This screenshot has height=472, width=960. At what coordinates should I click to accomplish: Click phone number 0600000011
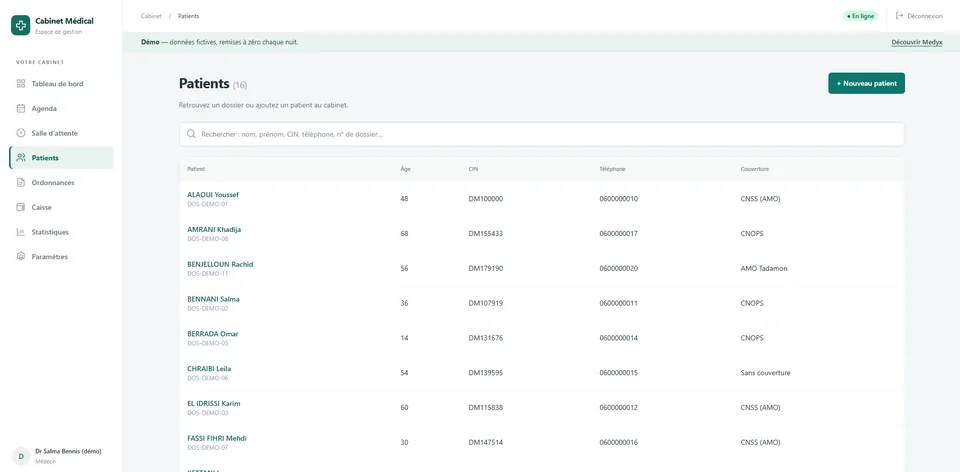pyautogui.click(x=619, y=304)
